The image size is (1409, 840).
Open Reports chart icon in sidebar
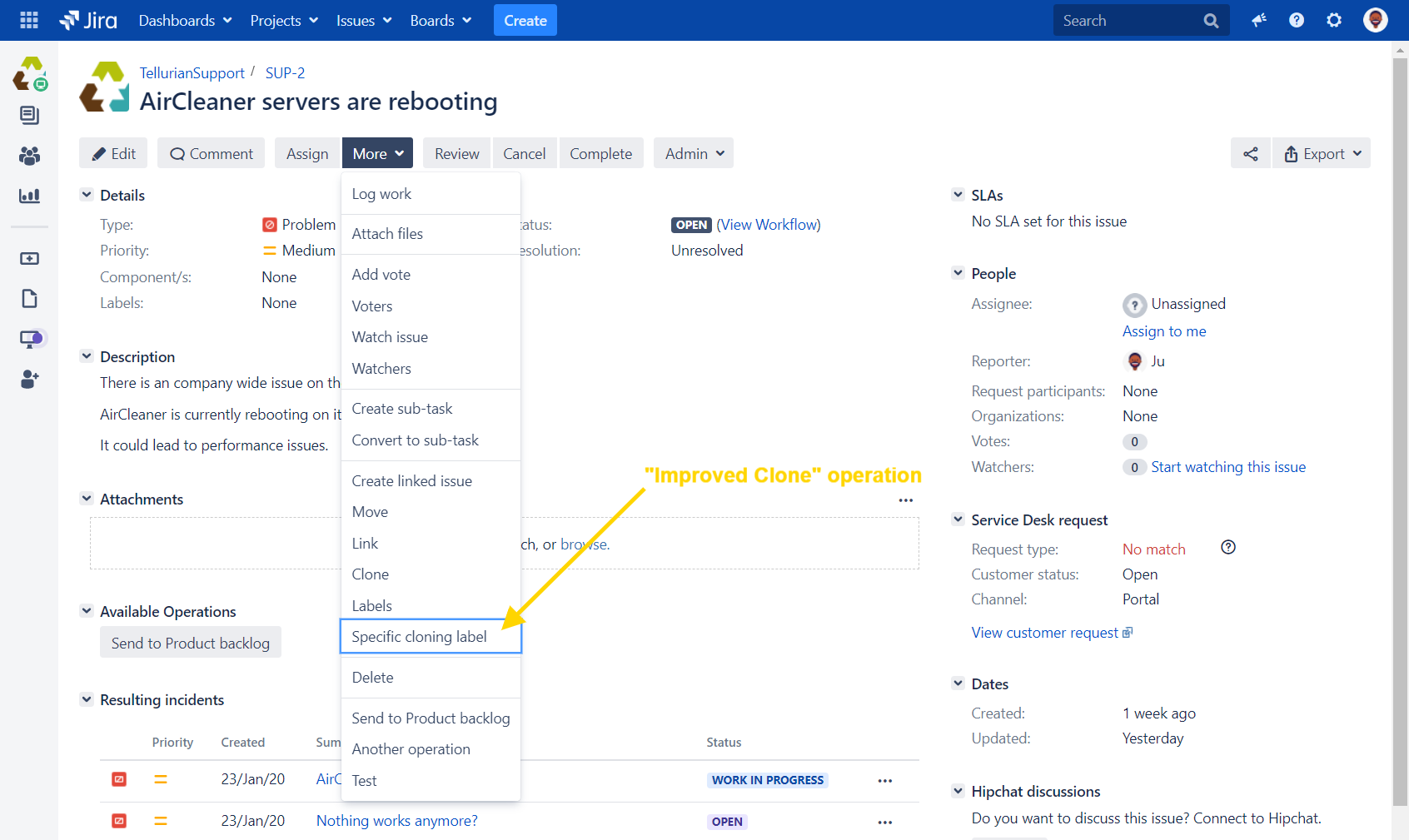[29, 196]
